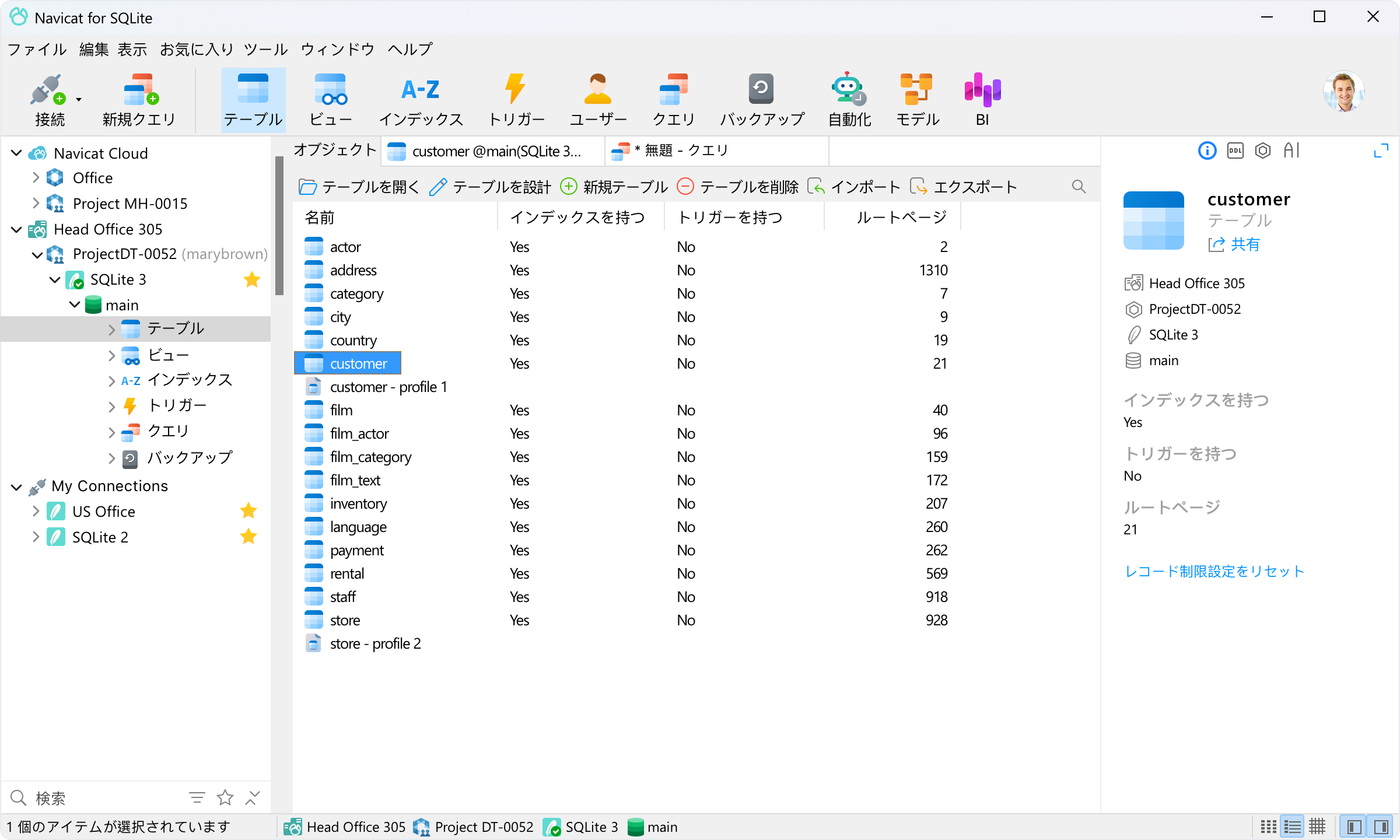1400x840 pixels.
Task: Expand the right information pane
Action: [1381, 151]
